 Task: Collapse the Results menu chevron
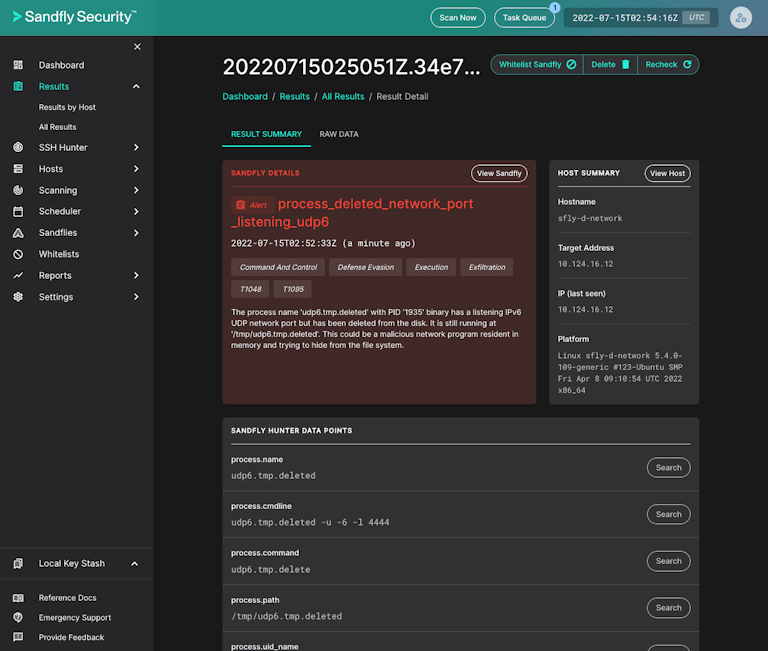pos(136,86)
